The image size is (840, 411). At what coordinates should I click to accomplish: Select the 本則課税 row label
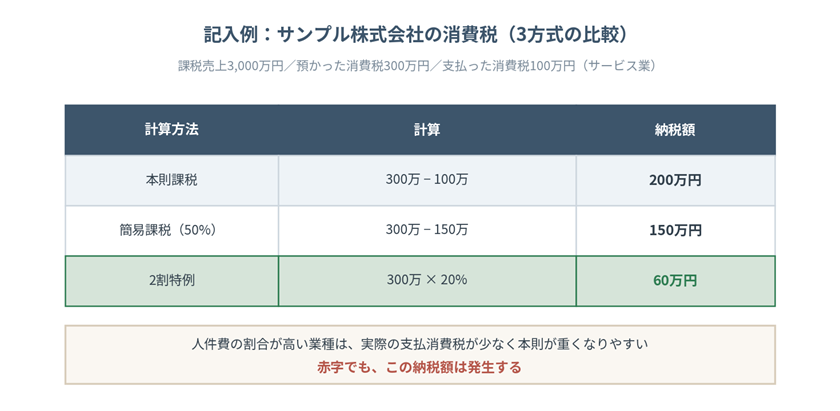tap(171, 180)
